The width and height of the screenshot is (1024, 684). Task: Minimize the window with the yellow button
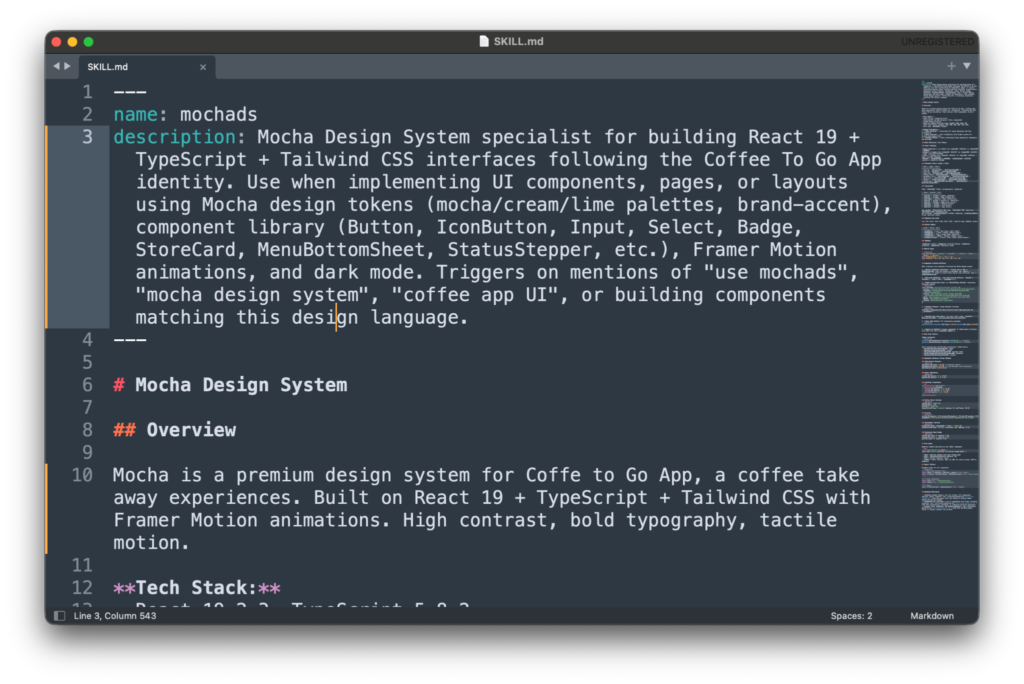(72, 42)
